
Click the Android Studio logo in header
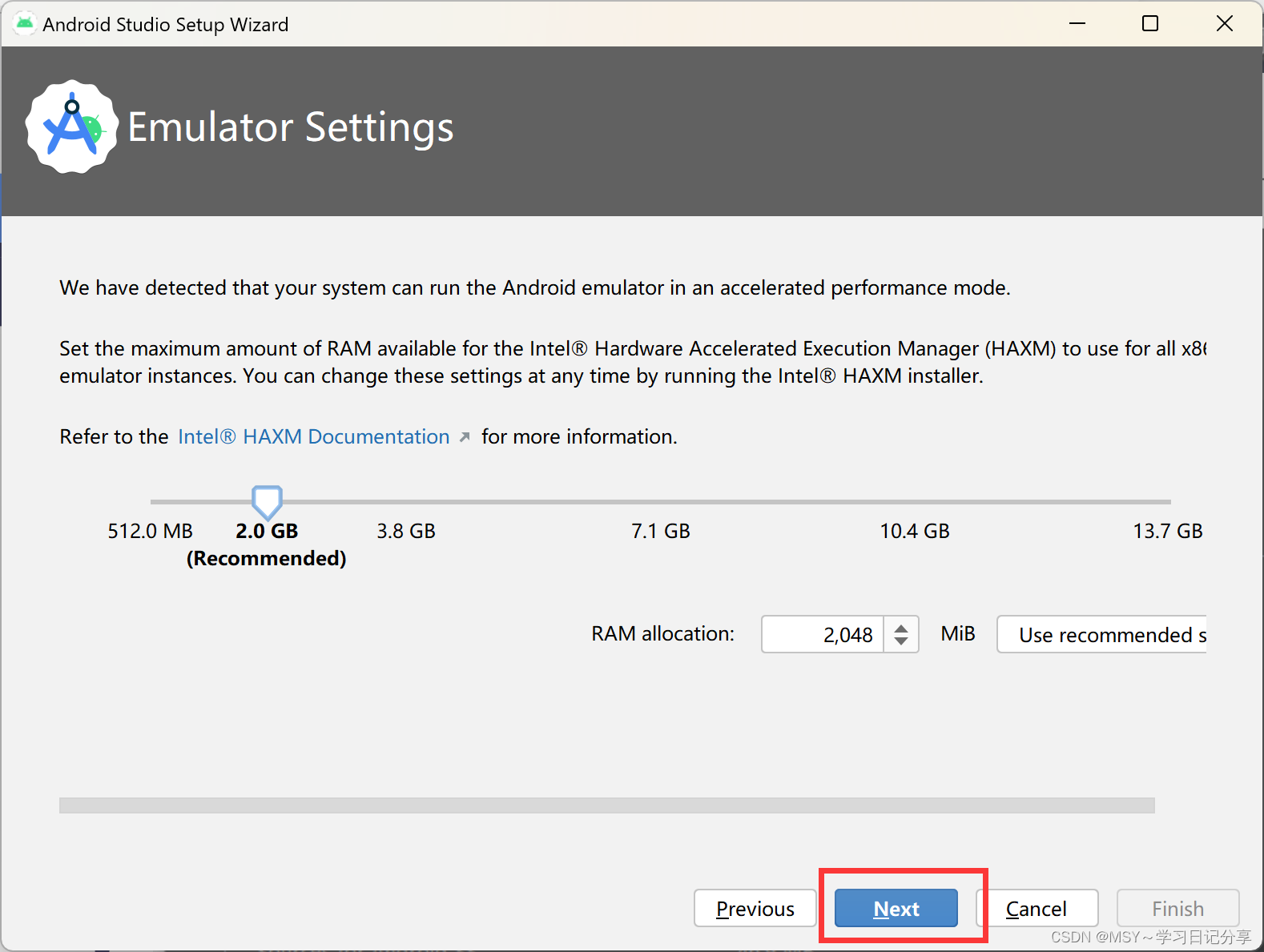(x=72, y=127)
